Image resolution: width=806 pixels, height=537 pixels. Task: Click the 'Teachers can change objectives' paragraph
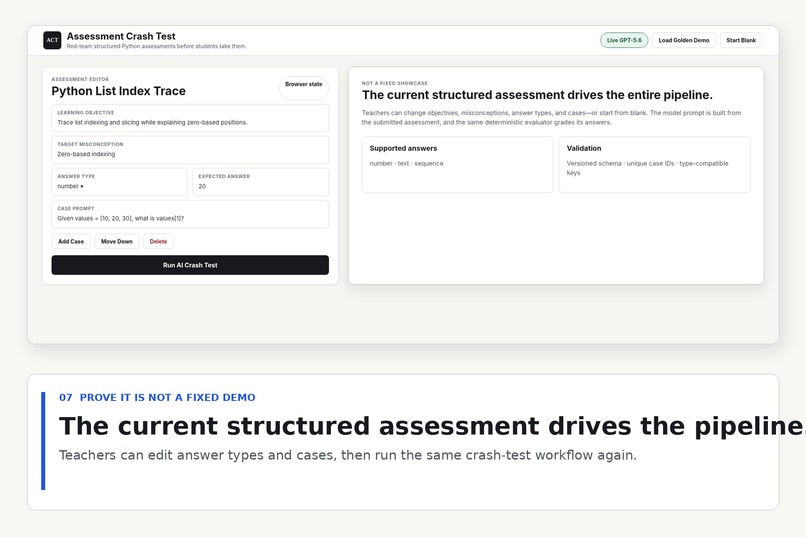[x=551, y=118]
